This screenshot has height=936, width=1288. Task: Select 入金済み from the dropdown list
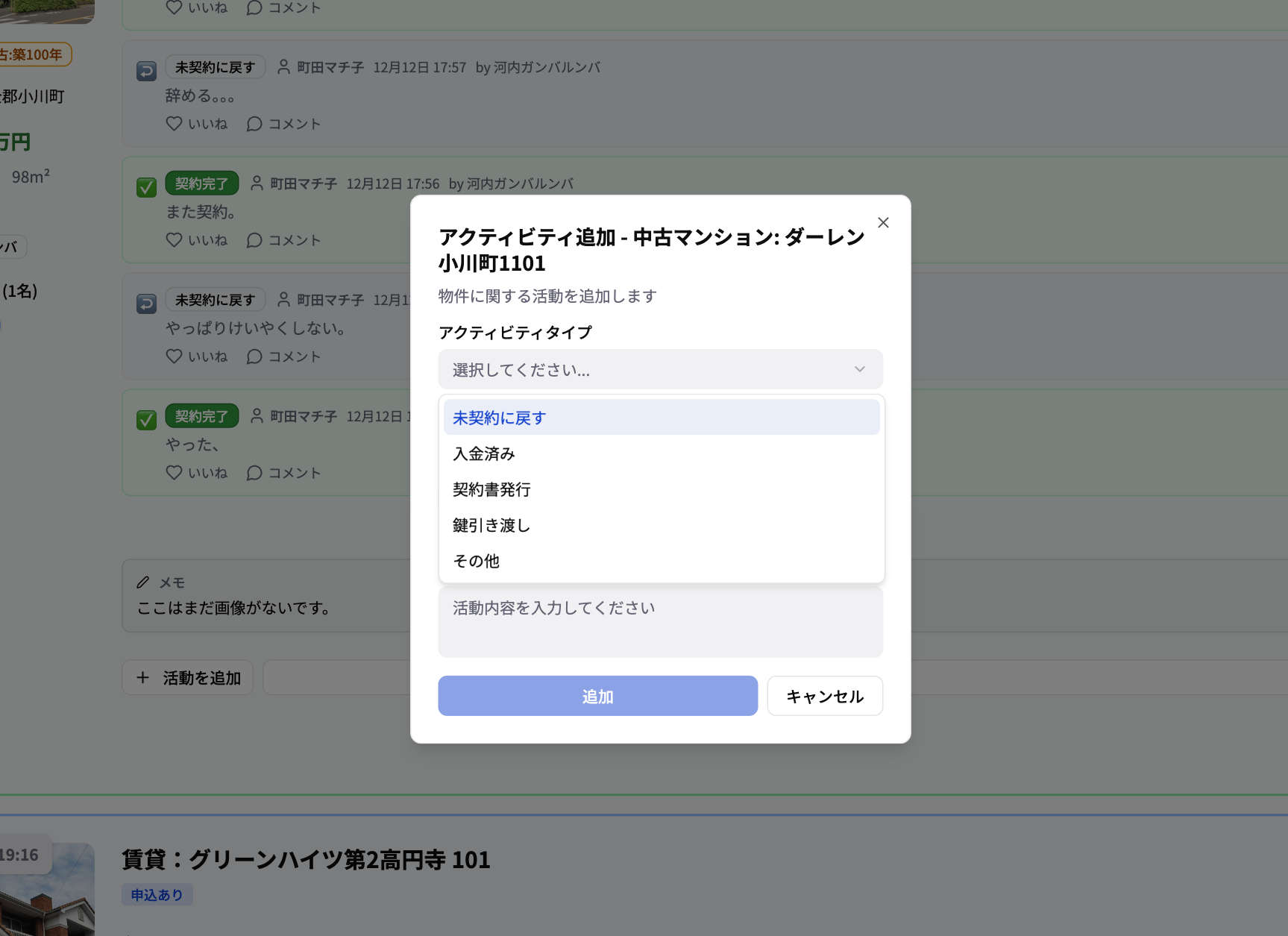pyautogui.click(x=483, y=453)
